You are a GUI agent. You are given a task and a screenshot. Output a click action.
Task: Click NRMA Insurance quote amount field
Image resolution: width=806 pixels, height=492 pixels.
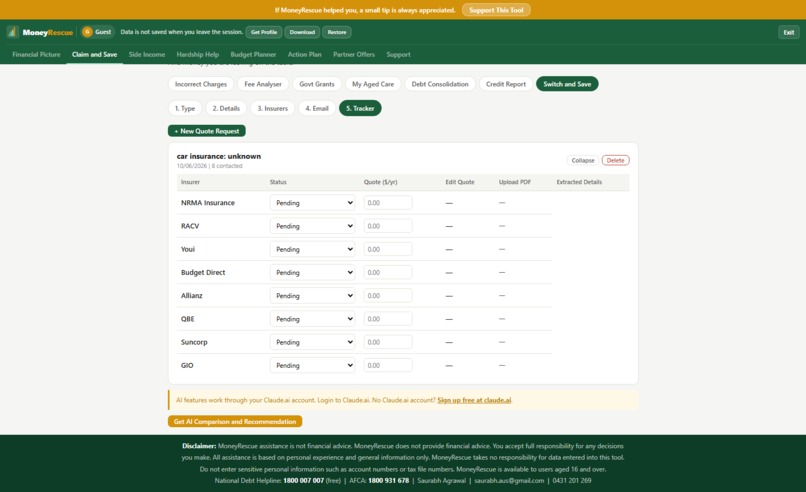tap(388, 203)
